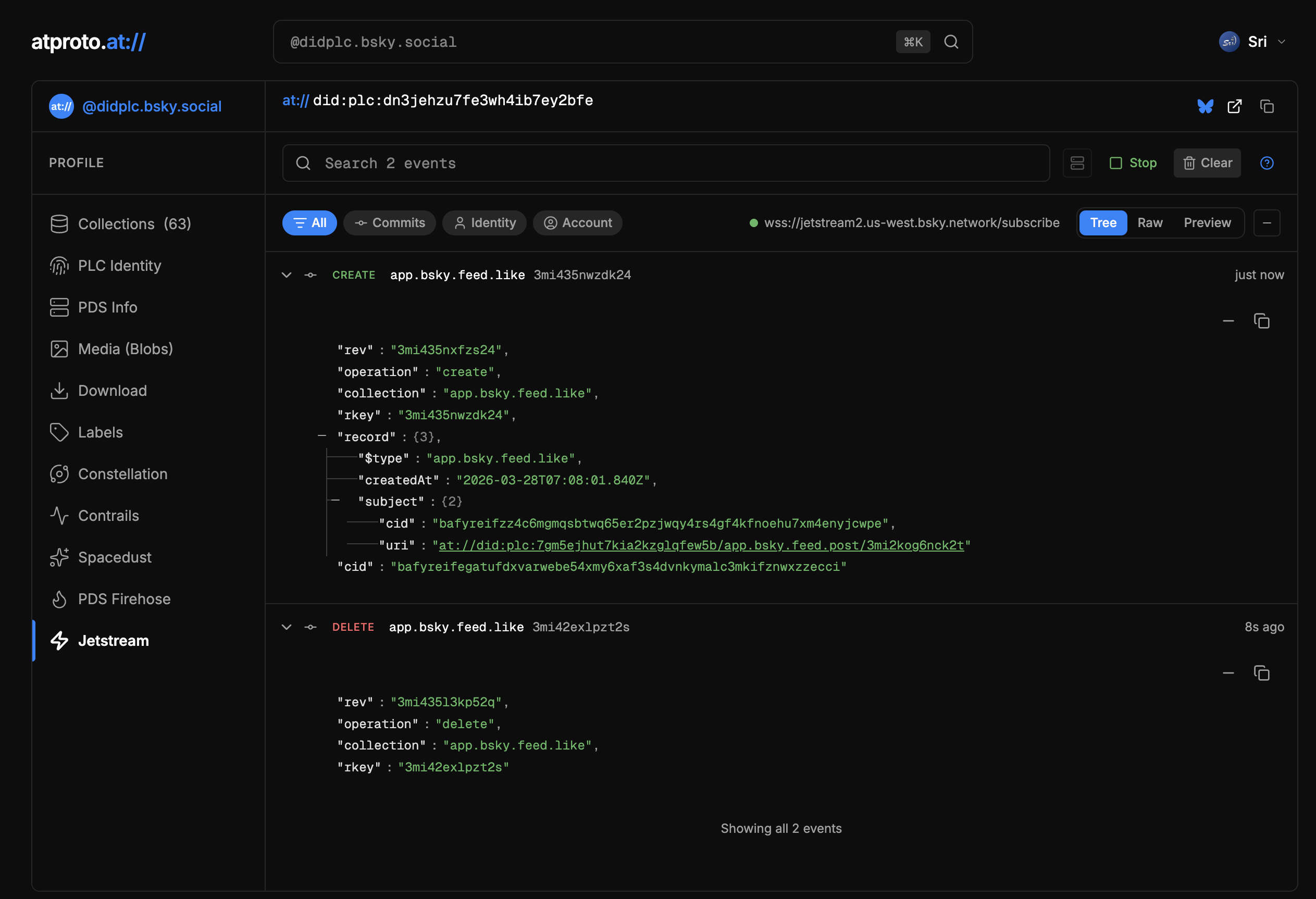Screen dimensions: 1316x899
Task: Stop the Jetstream event stream
Action: tap(1133, 163)
